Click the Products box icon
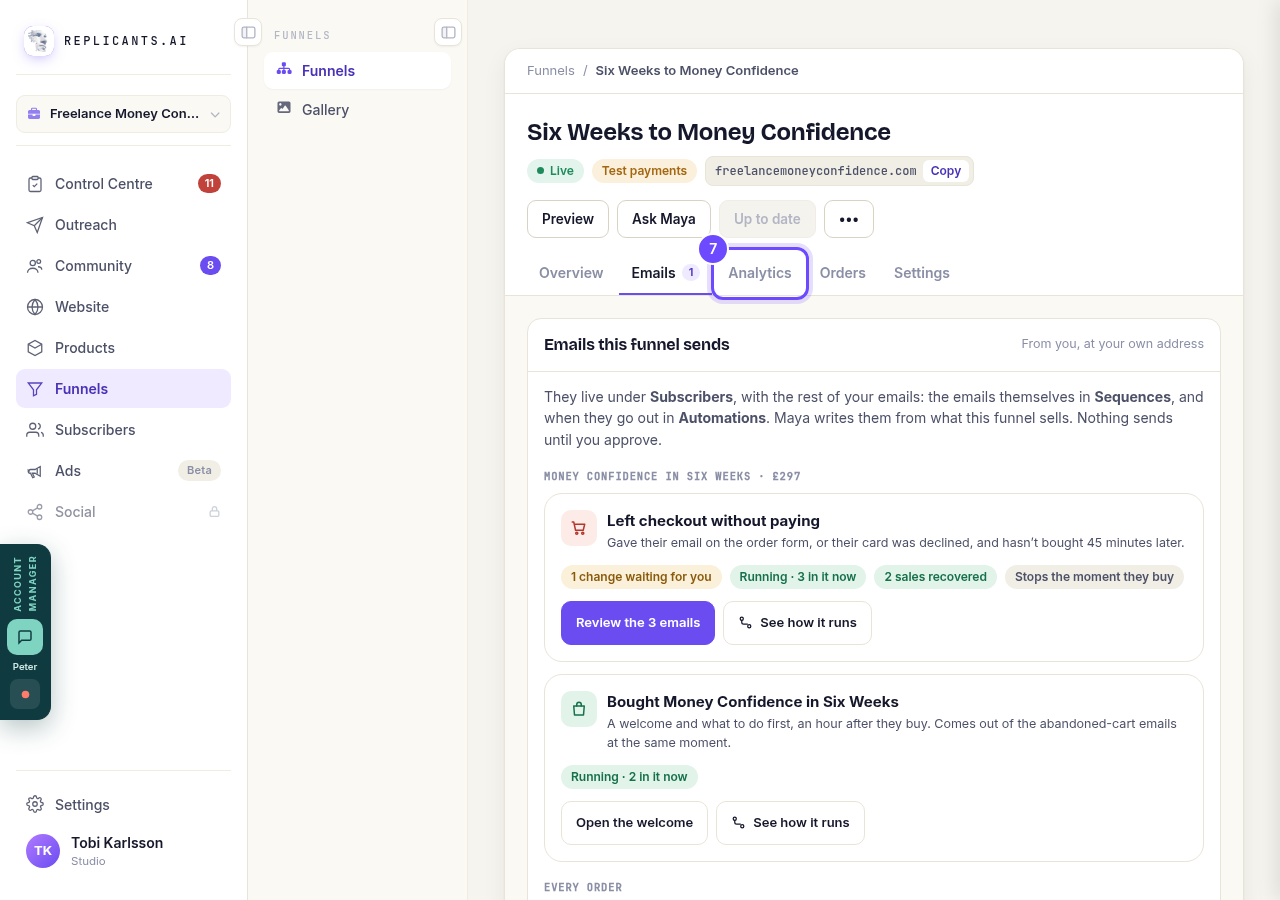Screen dimensions: 1280x900 tap(35, 348)
